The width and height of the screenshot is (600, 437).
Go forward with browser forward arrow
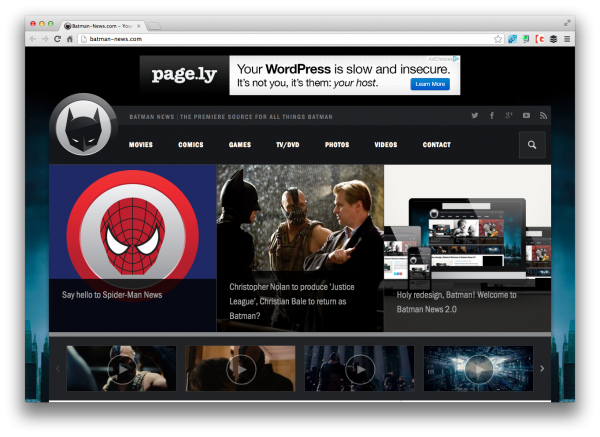(x=45, y=39)
